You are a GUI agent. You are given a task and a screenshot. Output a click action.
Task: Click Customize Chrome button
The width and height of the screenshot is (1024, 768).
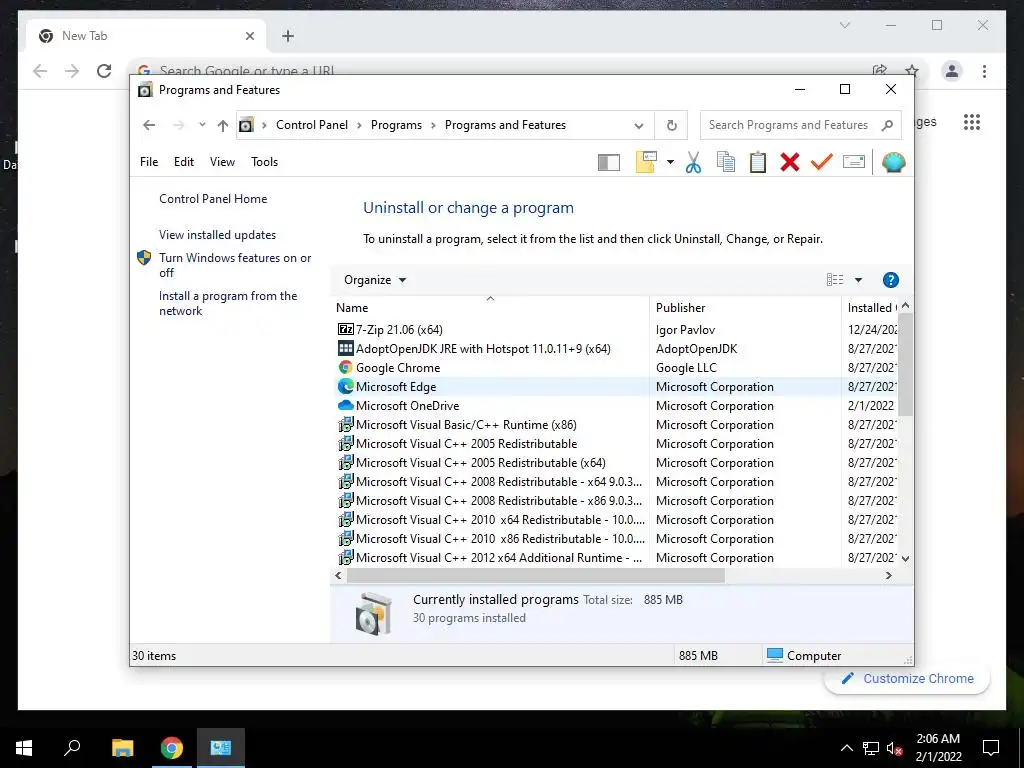908,679
